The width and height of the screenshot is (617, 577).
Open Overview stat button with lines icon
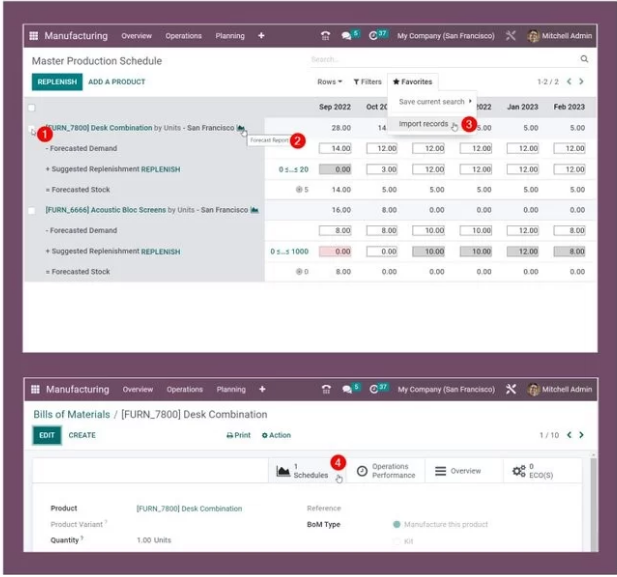[464, 471]
